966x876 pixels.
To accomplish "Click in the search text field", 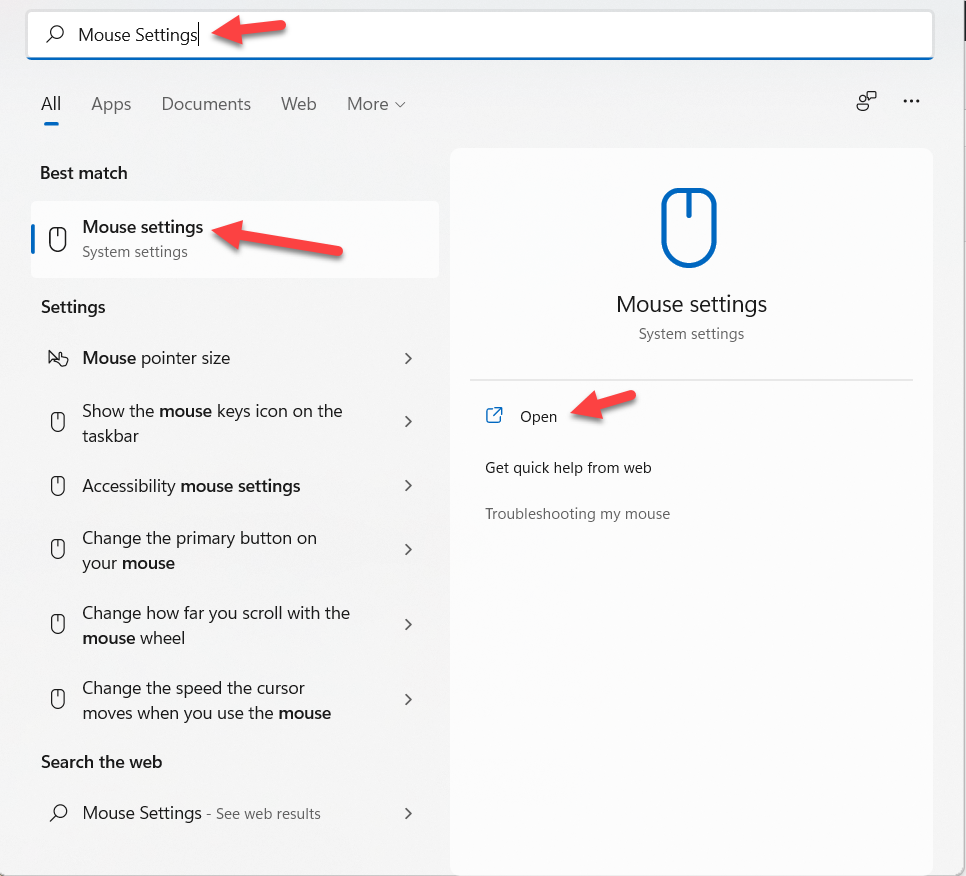I will tap(560, 35).
